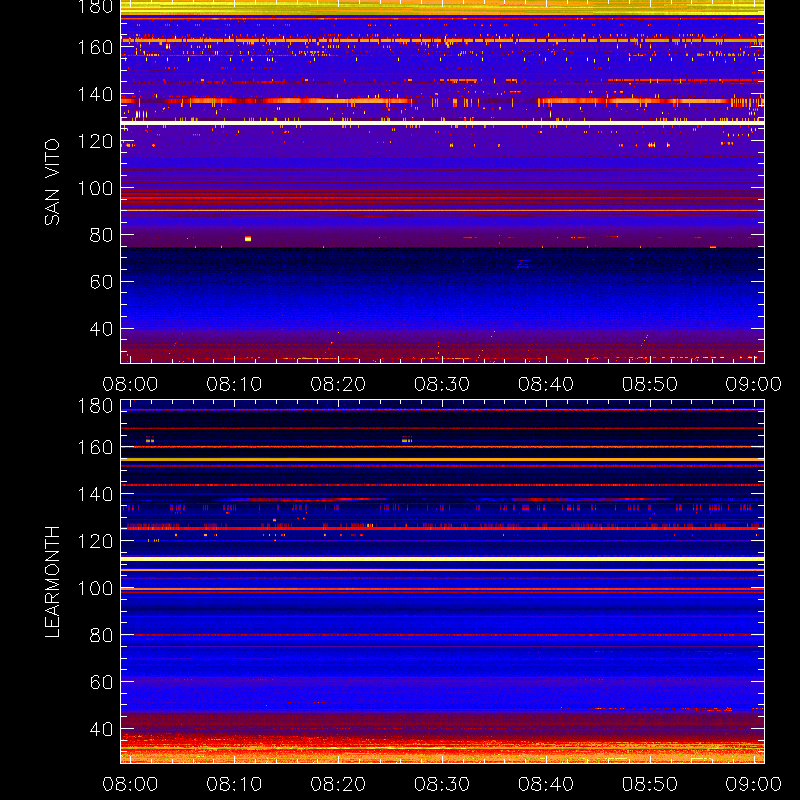Select the 120 frequency label on San Vito plot
Image resolution: width=800 pixels, height=800 pixels.
tap(95, 141)
